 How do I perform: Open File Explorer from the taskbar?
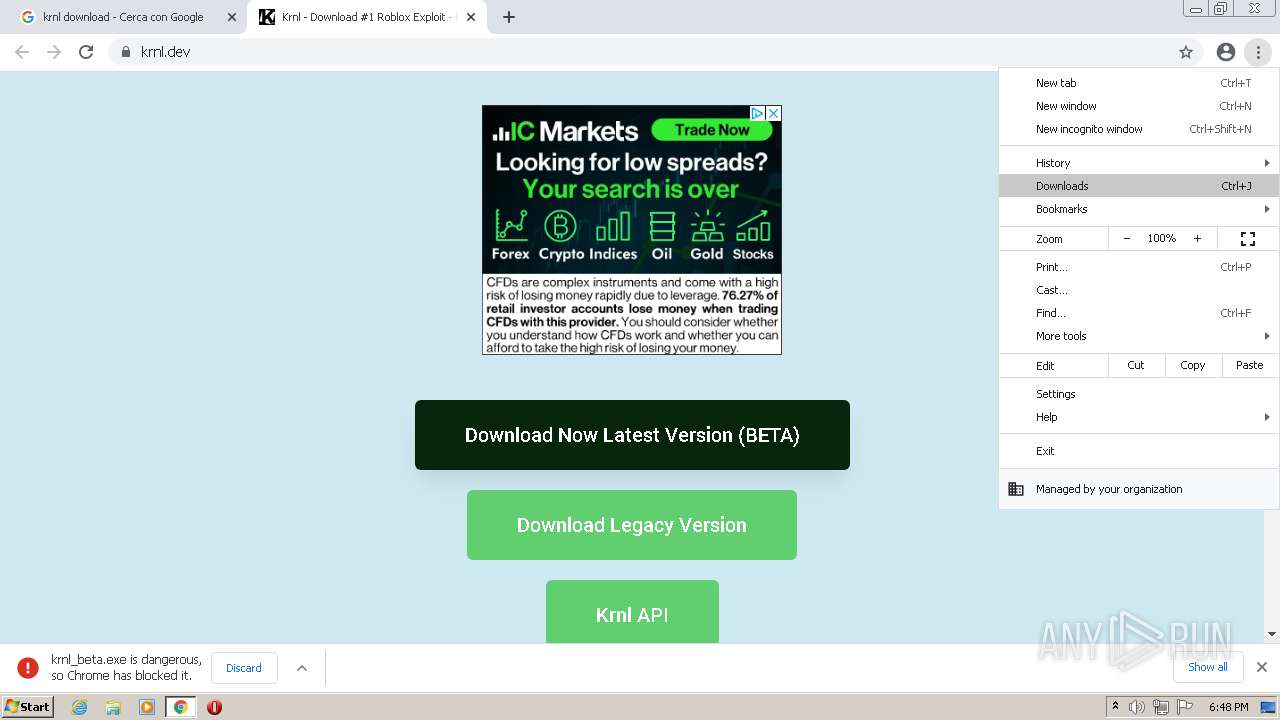pos(113,707)
